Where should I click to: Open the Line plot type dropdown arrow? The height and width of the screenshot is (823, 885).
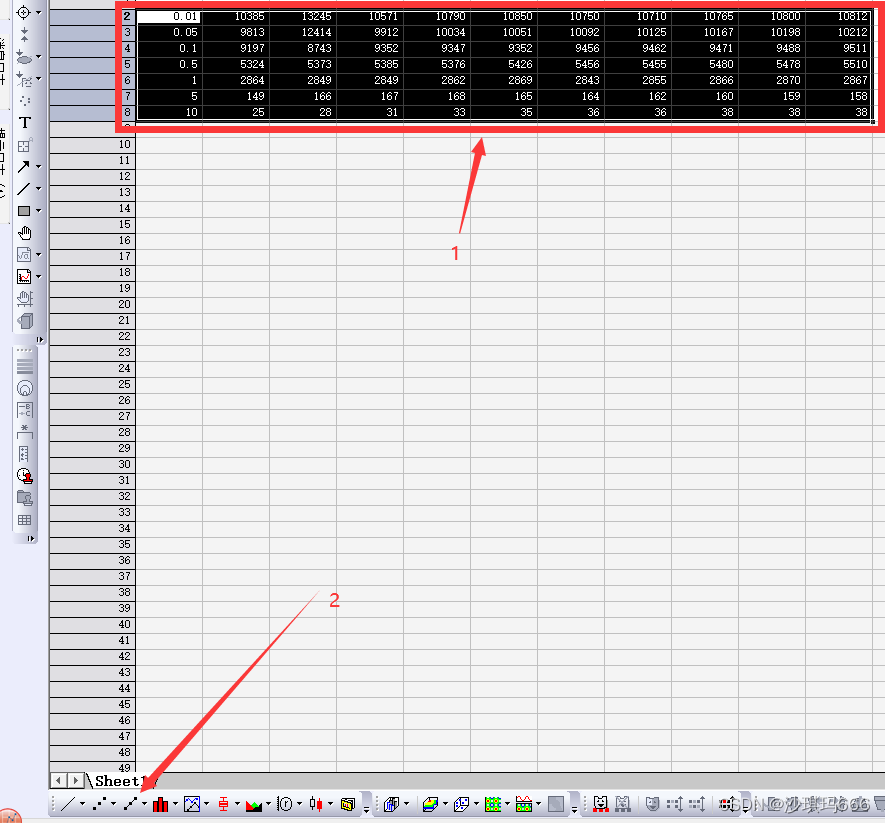(x=82, y=804)
